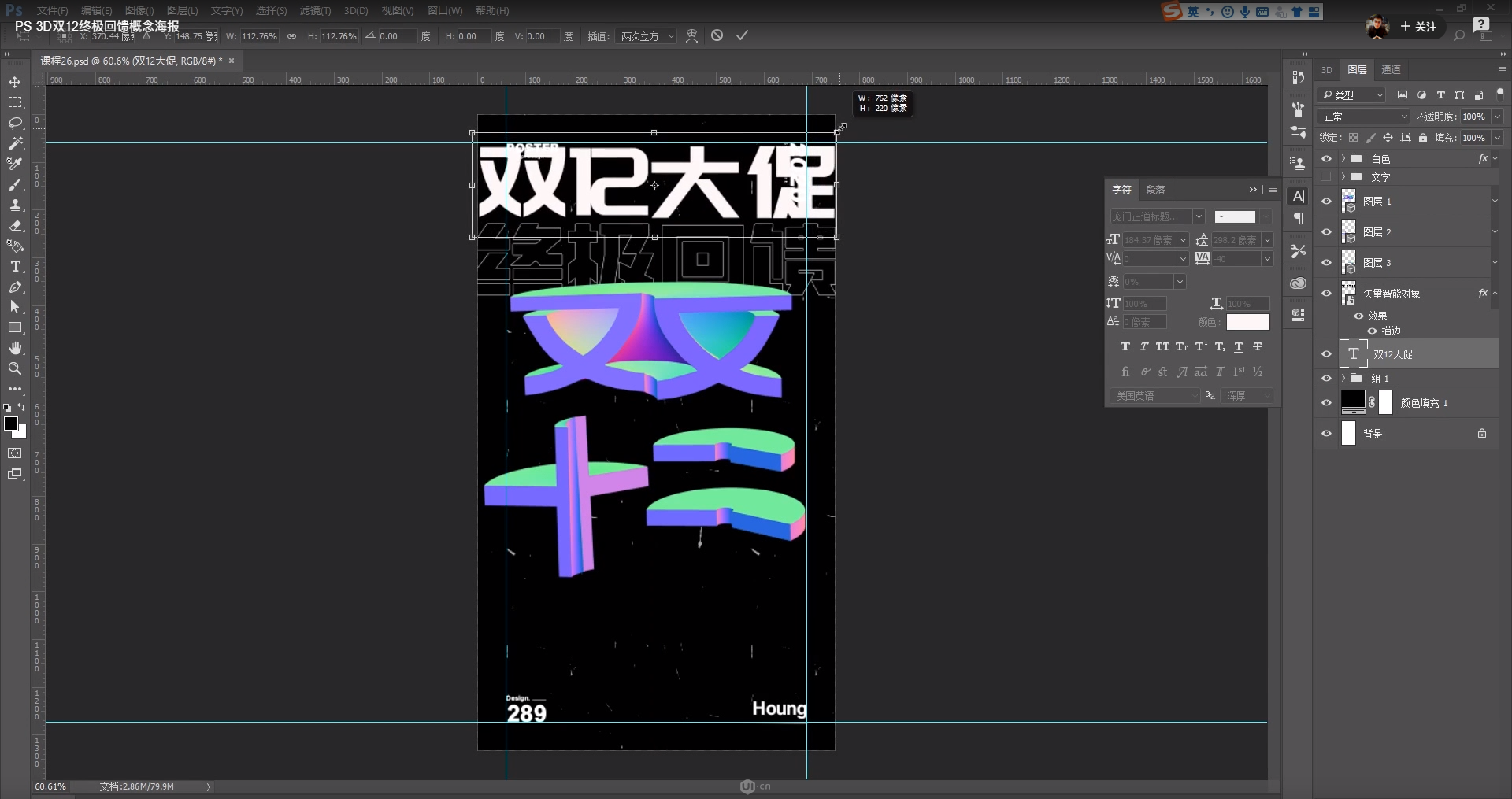Swap foreground and background colors
The height and width of the screenshot is (799, 1512).
pyautogui.click(x=22, y=407)
